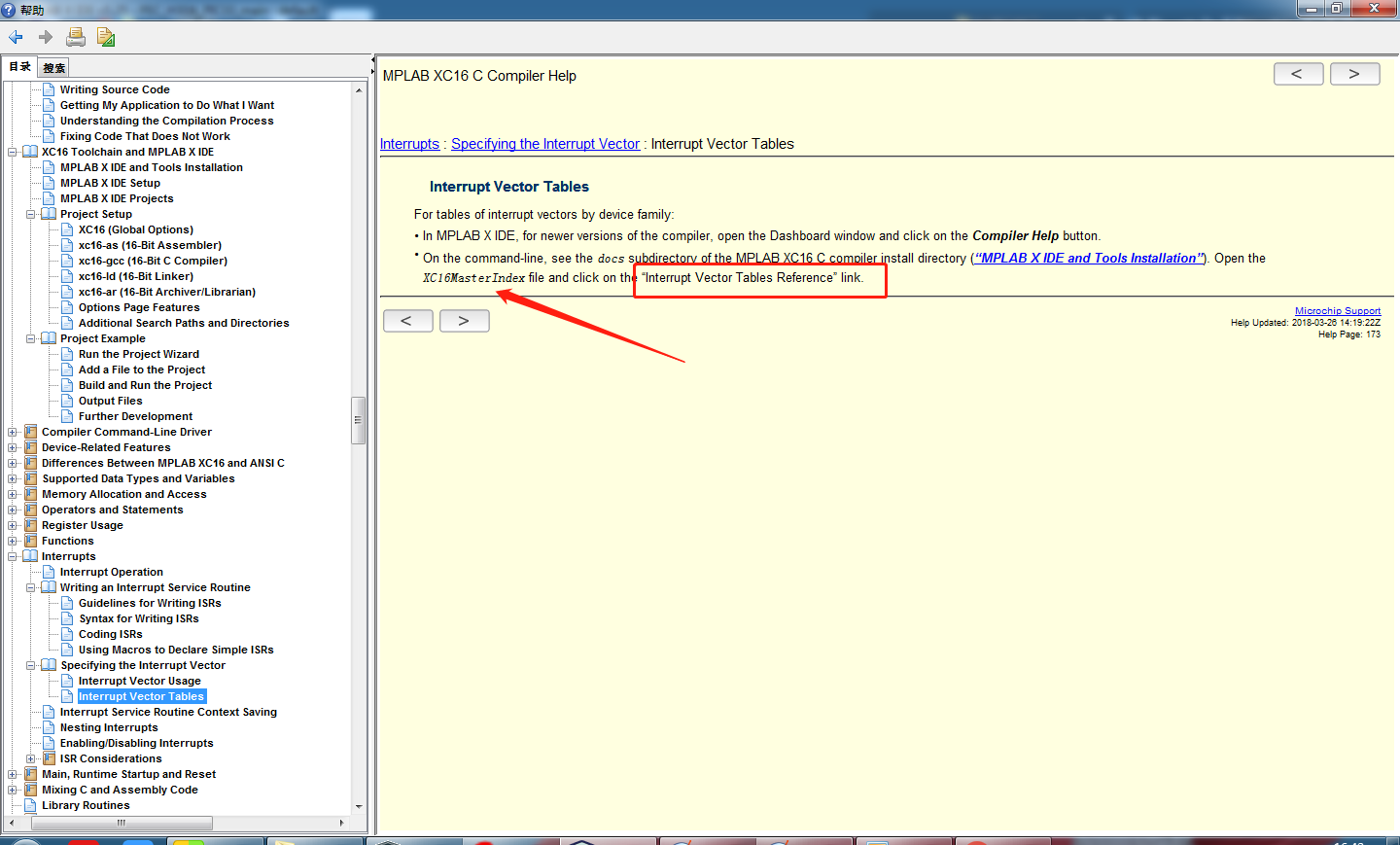
Task: Click page icon beside Writing Source Code
Action: 49,89
